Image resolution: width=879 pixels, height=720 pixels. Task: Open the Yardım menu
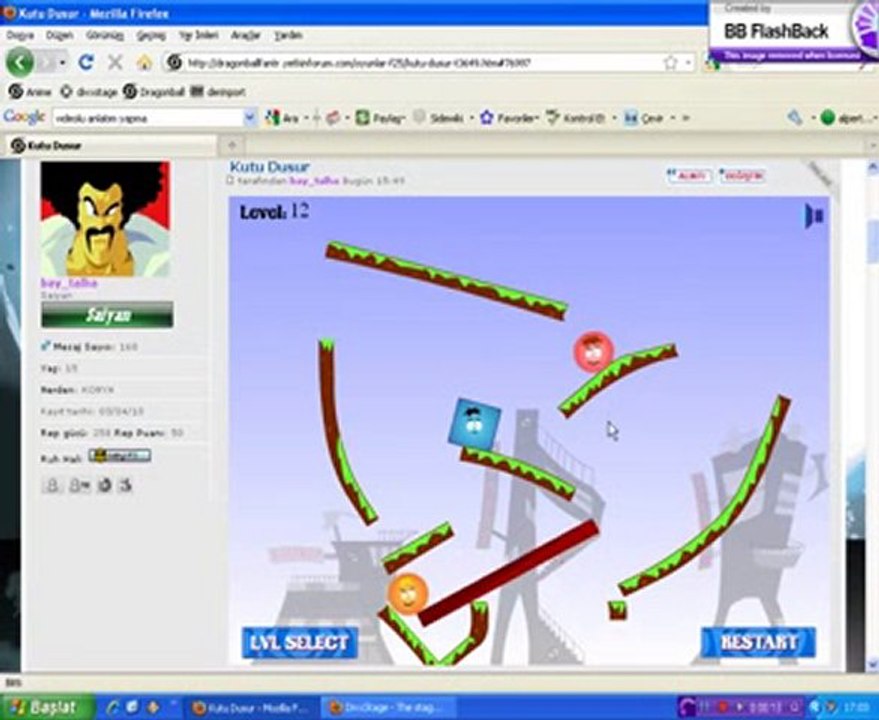(288, 35)
